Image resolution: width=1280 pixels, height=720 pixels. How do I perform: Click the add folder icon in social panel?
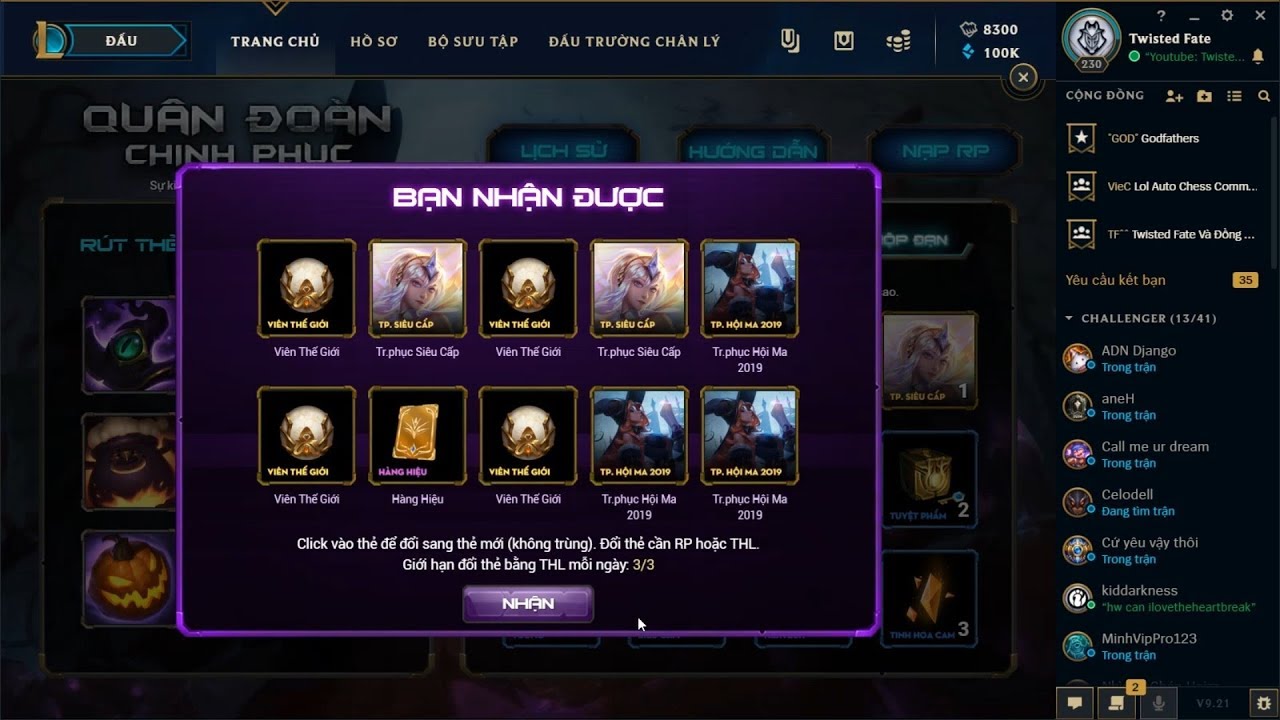coord(1204,96)
